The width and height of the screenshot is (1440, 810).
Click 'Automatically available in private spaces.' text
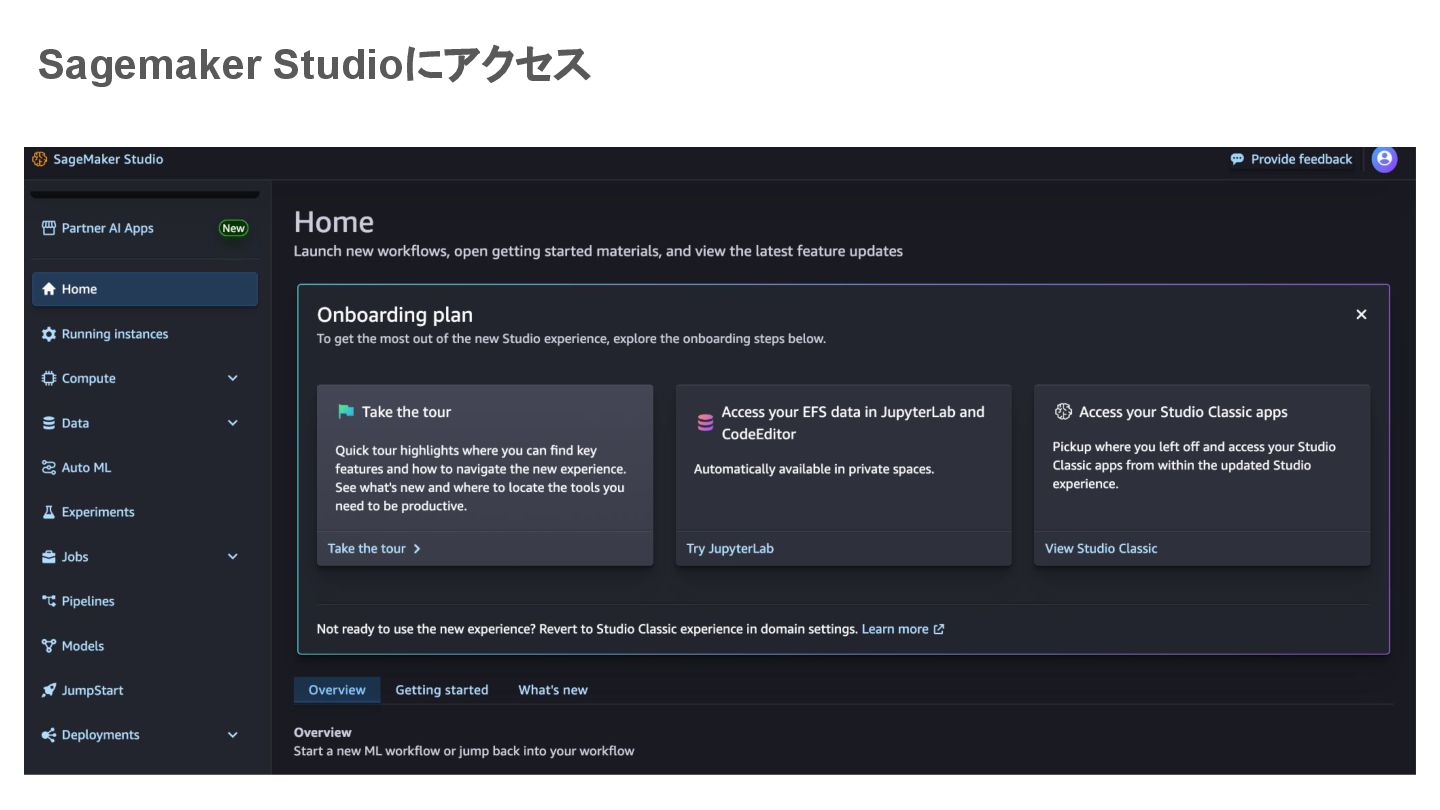pos(814,469)
